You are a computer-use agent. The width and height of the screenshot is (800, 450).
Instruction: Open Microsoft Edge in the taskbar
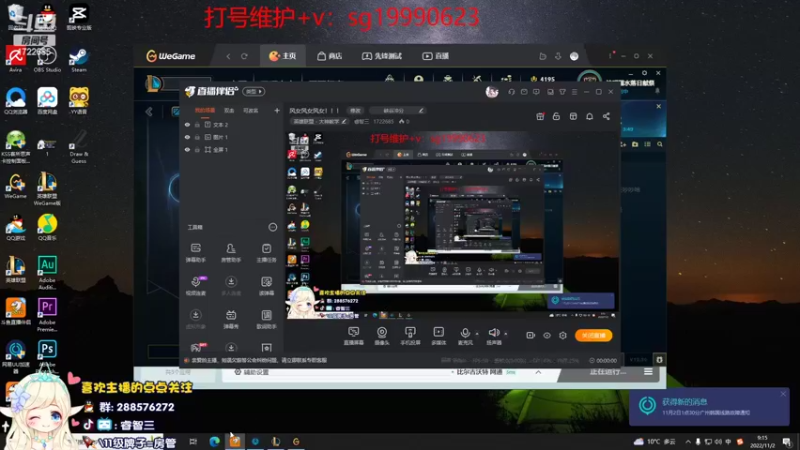point(214,441)
